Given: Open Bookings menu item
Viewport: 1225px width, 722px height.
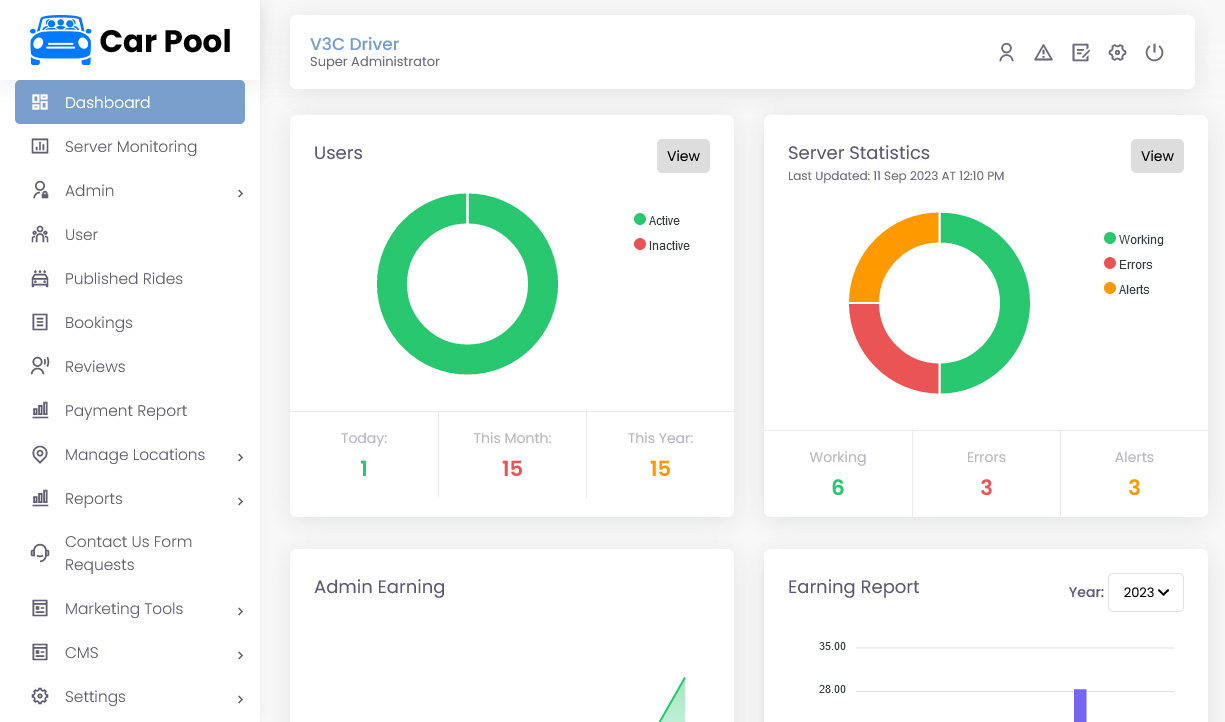Looking at the screenshot, I should pyautogui.click(x=130, y=322).
